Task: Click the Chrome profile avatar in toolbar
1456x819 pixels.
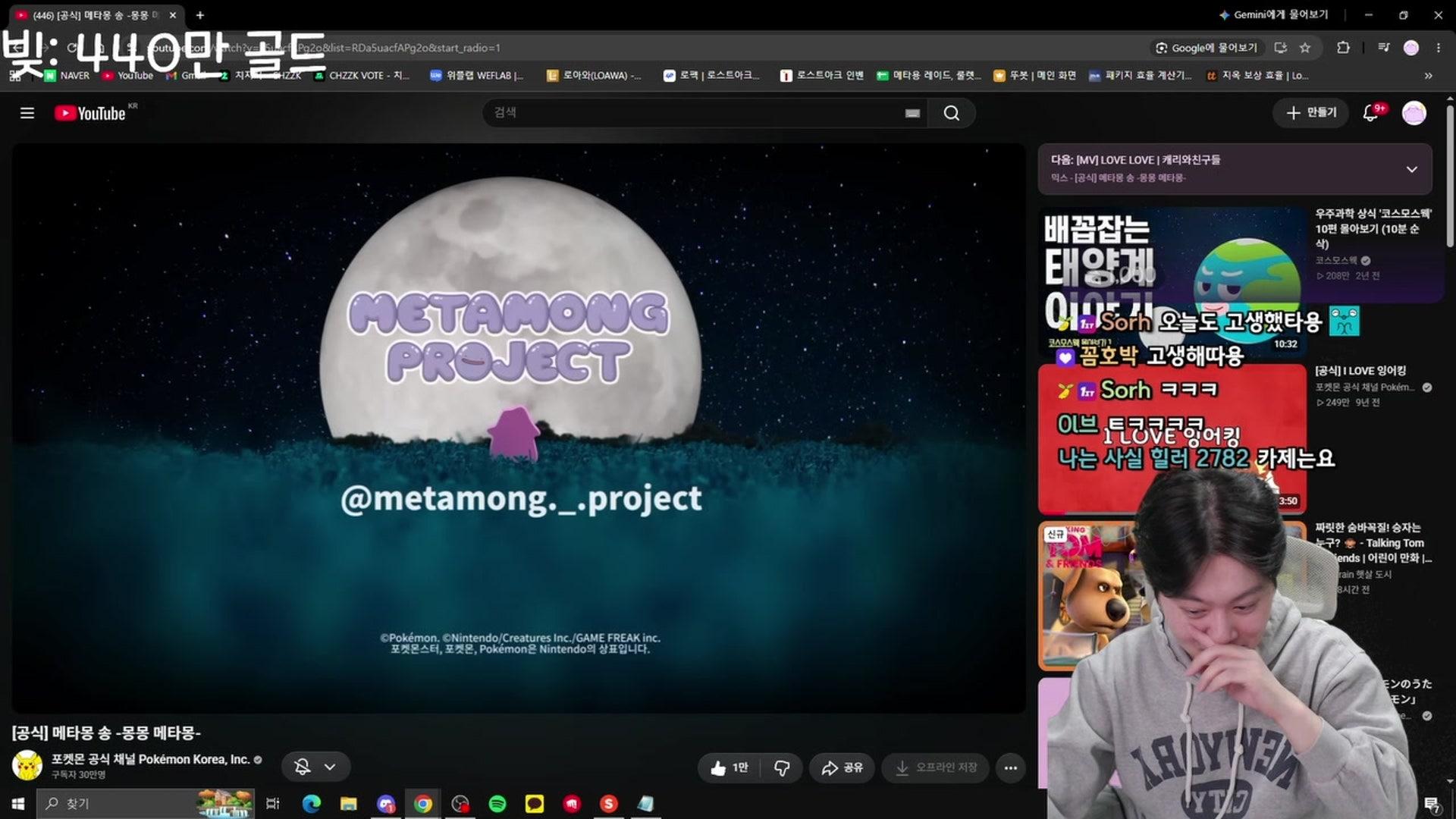Action: coord(1411,48)
